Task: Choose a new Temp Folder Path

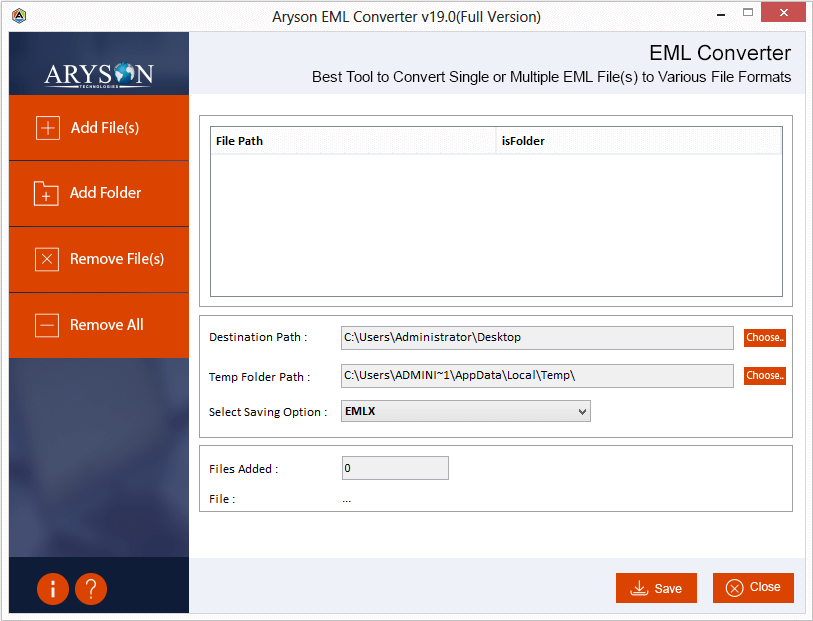Action: click(x=764, y=376)
